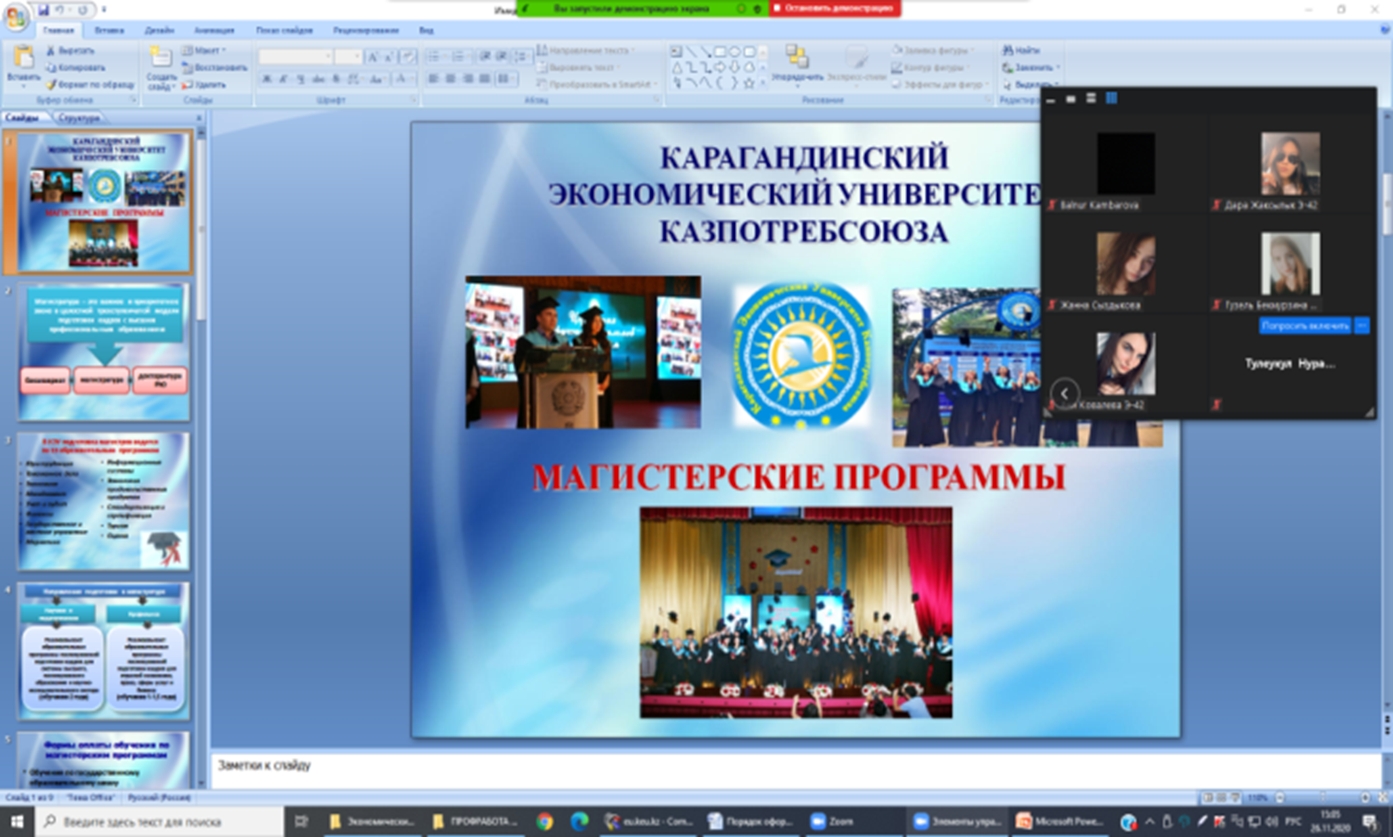
Task: Select slide 2 thumbnail in slide panel
Action: (104, 351)
